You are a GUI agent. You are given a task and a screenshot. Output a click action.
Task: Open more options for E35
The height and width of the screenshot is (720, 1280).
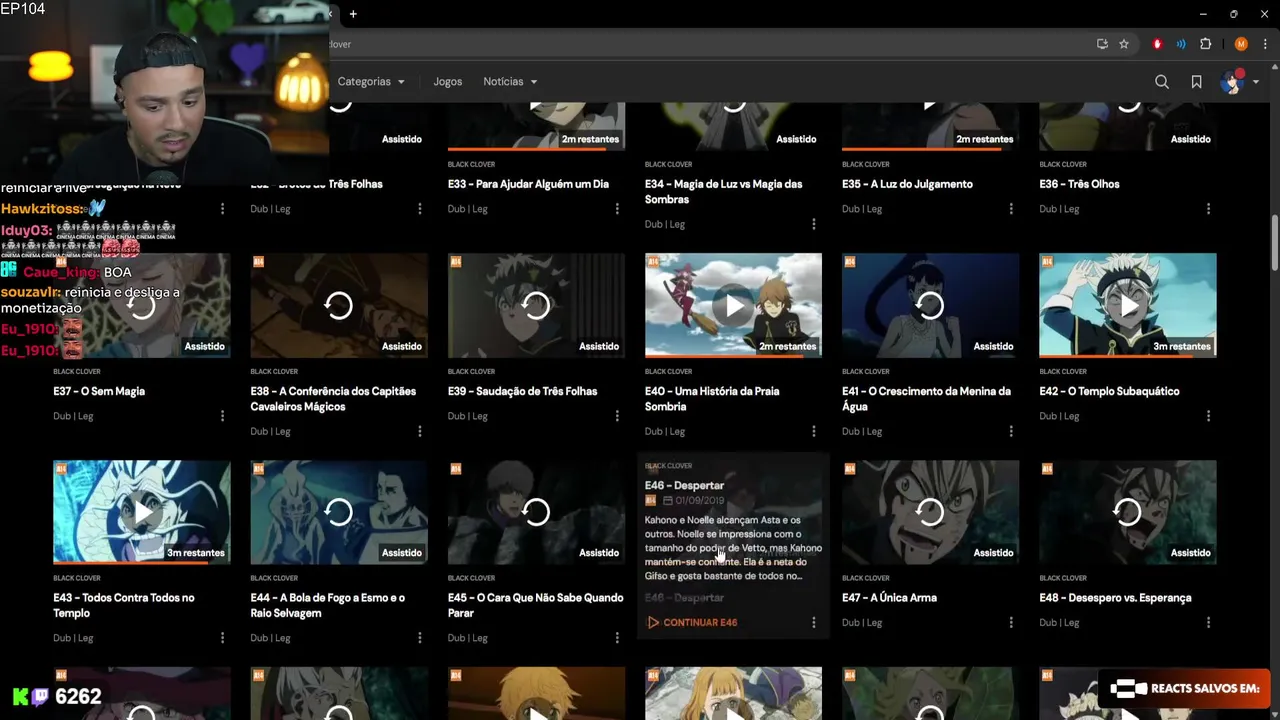[x=1011, y=209]
